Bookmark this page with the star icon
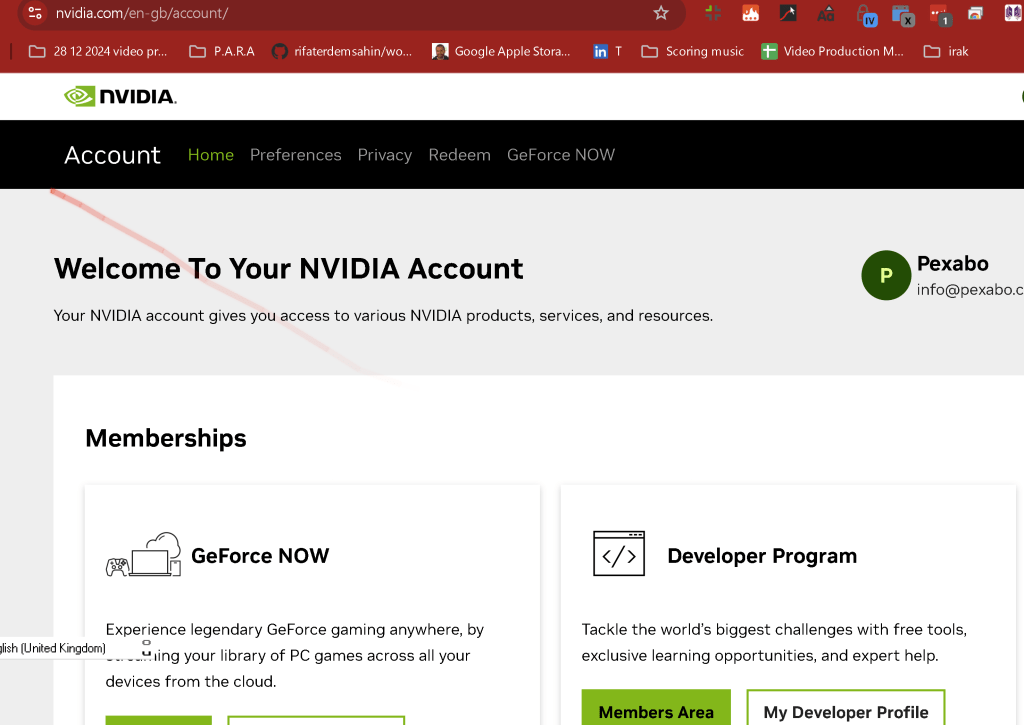1024x725 pixels. coord(661,12)
